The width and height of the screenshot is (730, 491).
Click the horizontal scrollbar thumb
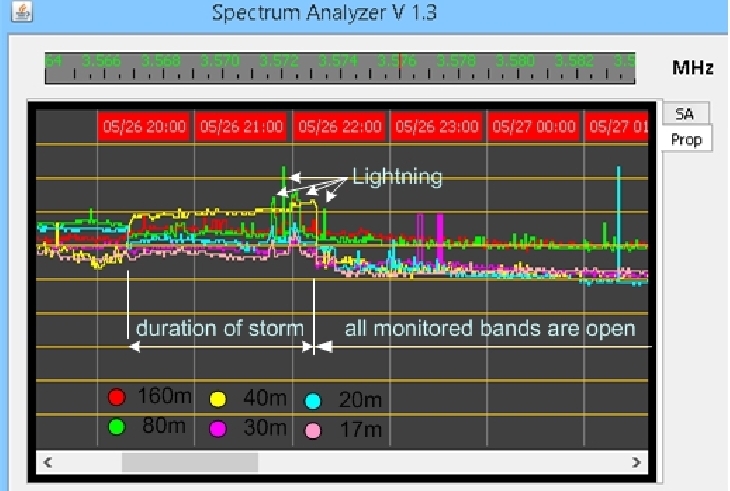point(189,462)
